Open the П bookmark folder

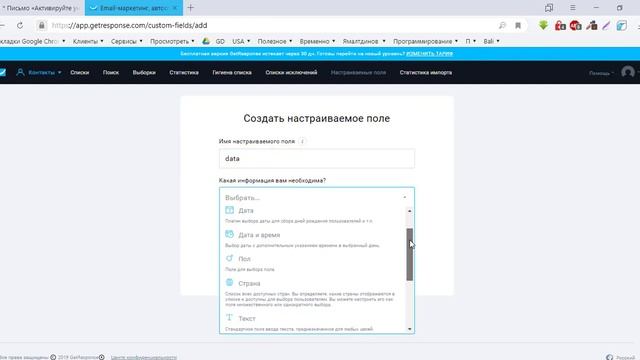point(471,41)
